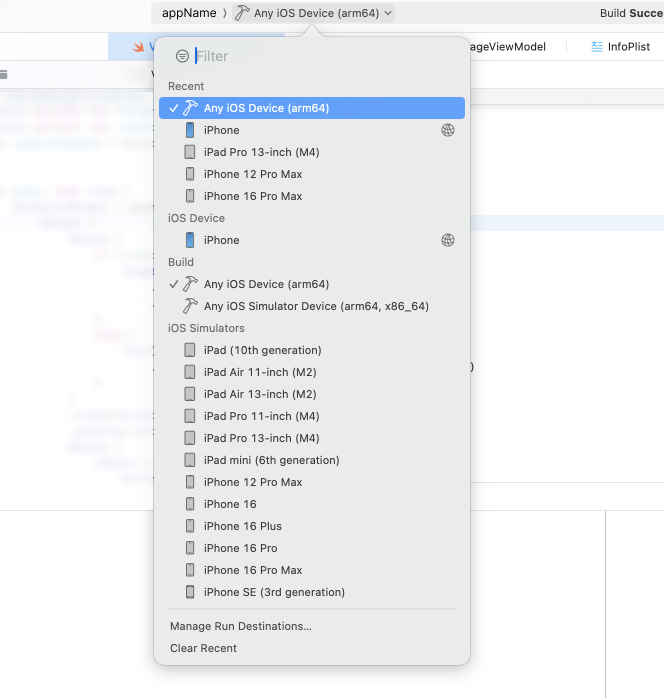664x698 pixels.
Task: Pick iPhone 12 Pro Max under iOS Simulators
Action: pyautogui.click(x=312, y=482)
